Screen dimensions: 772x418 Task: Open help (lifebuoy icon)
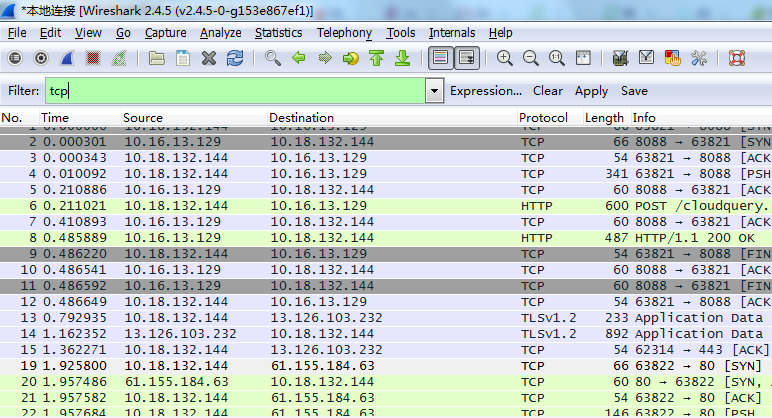point(737,58)
